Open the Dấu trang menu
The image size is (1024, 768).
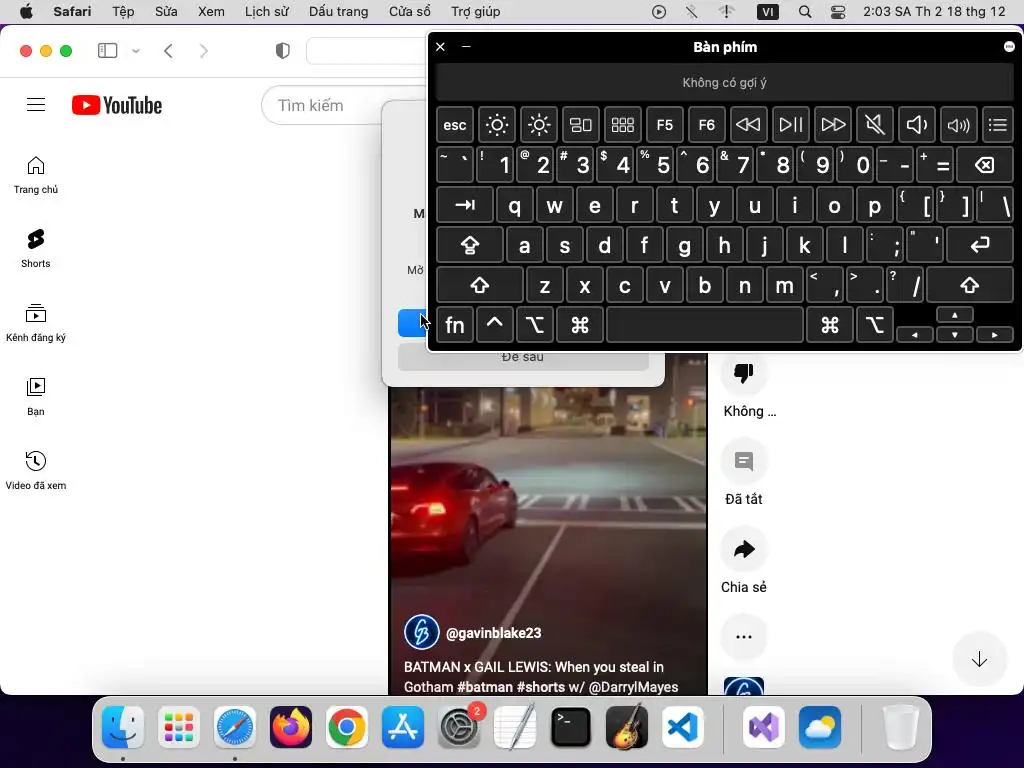click(x=338, y=12)
